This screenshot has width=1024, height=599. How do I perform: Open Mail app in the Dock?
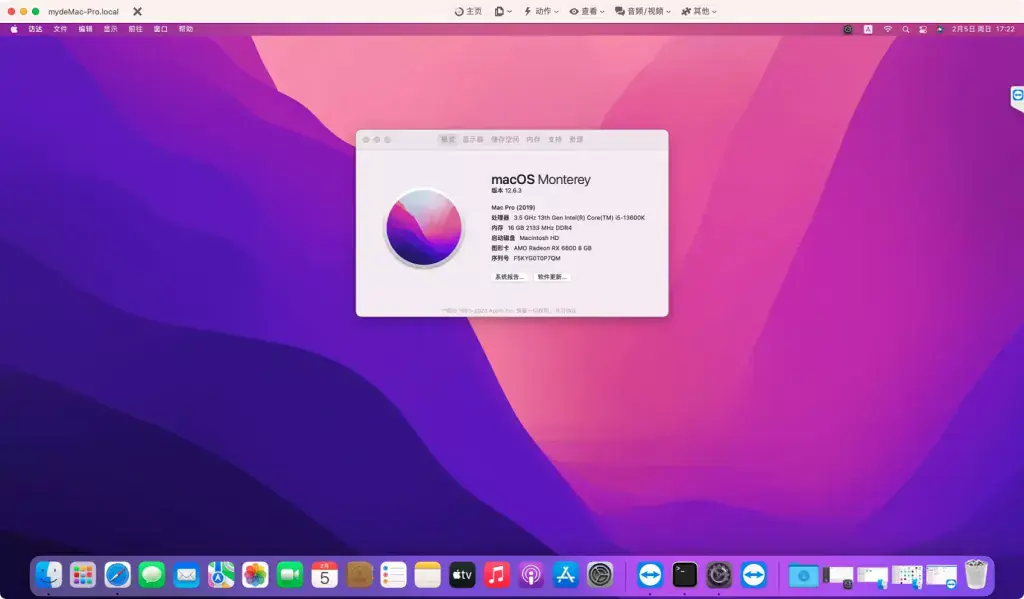[187, 575]
